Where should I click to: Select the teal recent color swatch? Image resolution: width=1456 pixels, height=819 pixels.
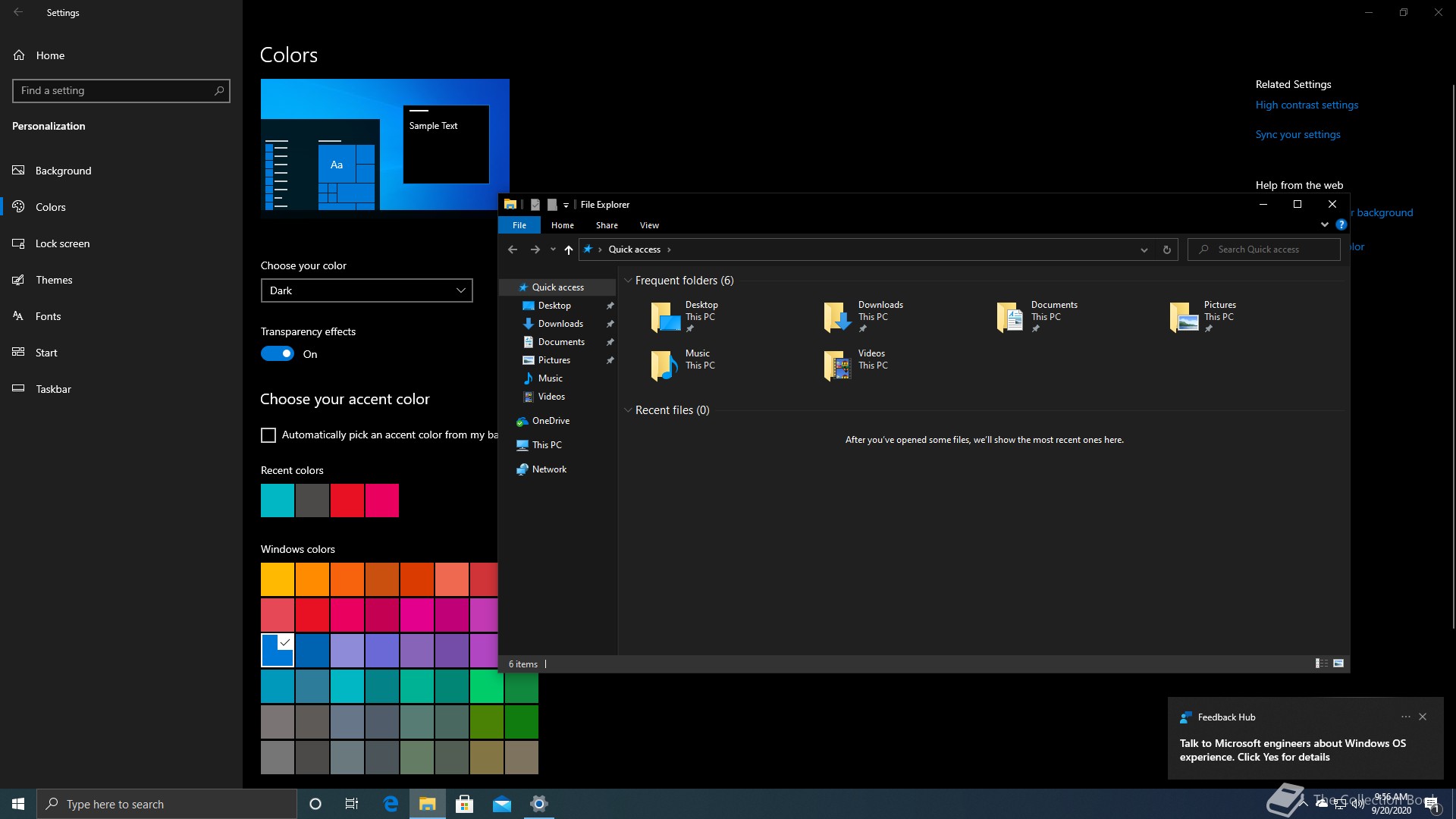pyautogui.click(x=278, y=500)
